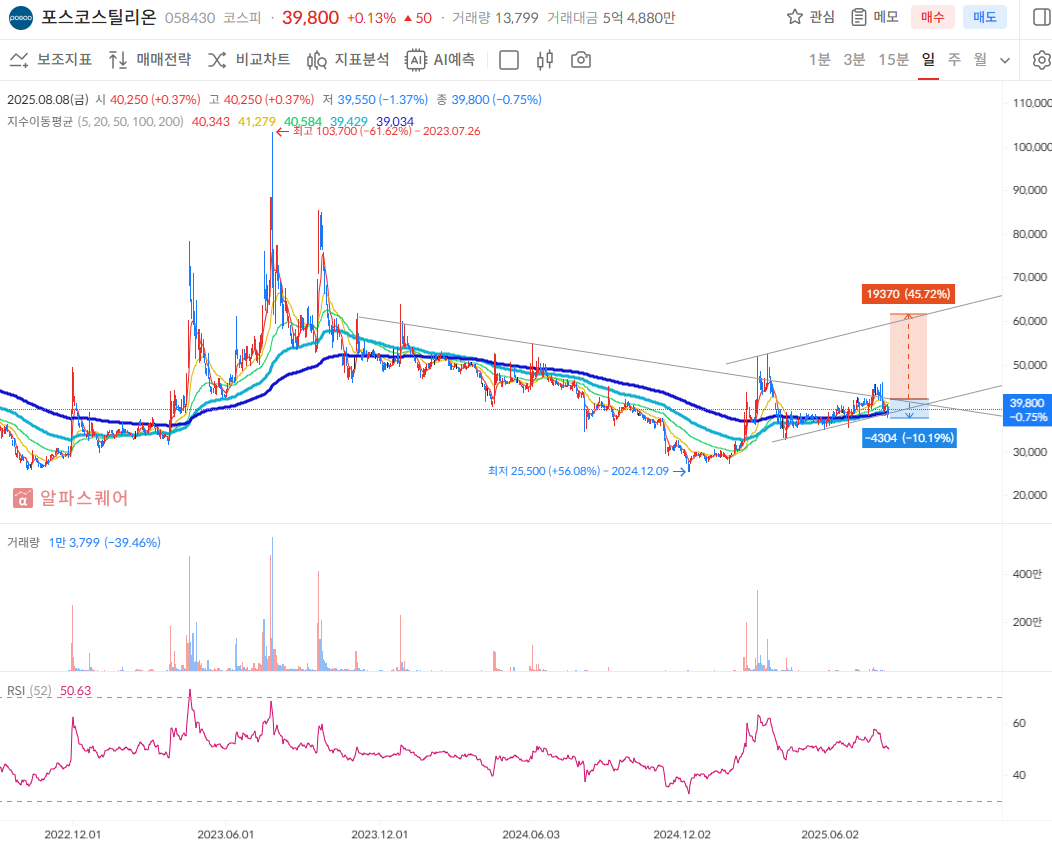Screen dimensions: 1052x845
Task: Click the green EMA value 40,584
Action: (303, 121)
